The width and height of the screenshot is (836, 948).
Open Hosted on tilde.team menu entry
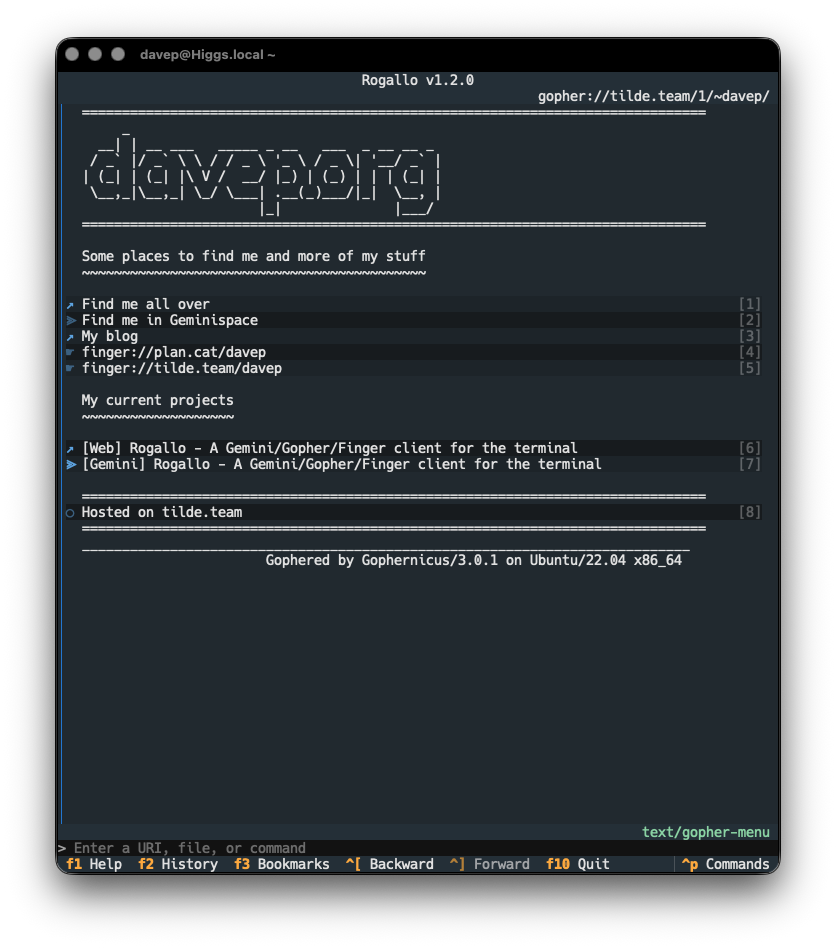click(x=162, y=512)
